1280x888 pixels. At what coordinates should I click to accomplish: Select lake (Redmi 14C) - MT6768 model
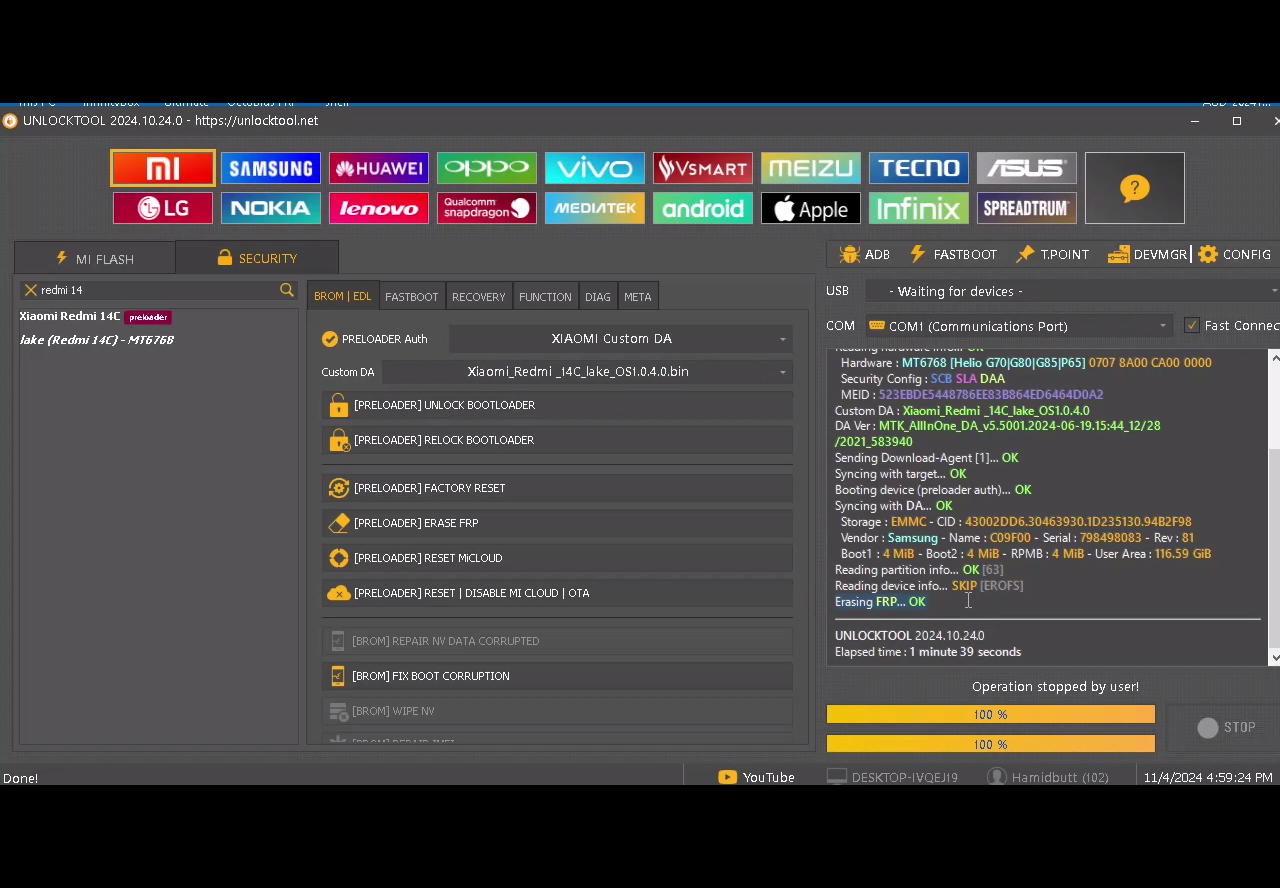coord(97,340)
